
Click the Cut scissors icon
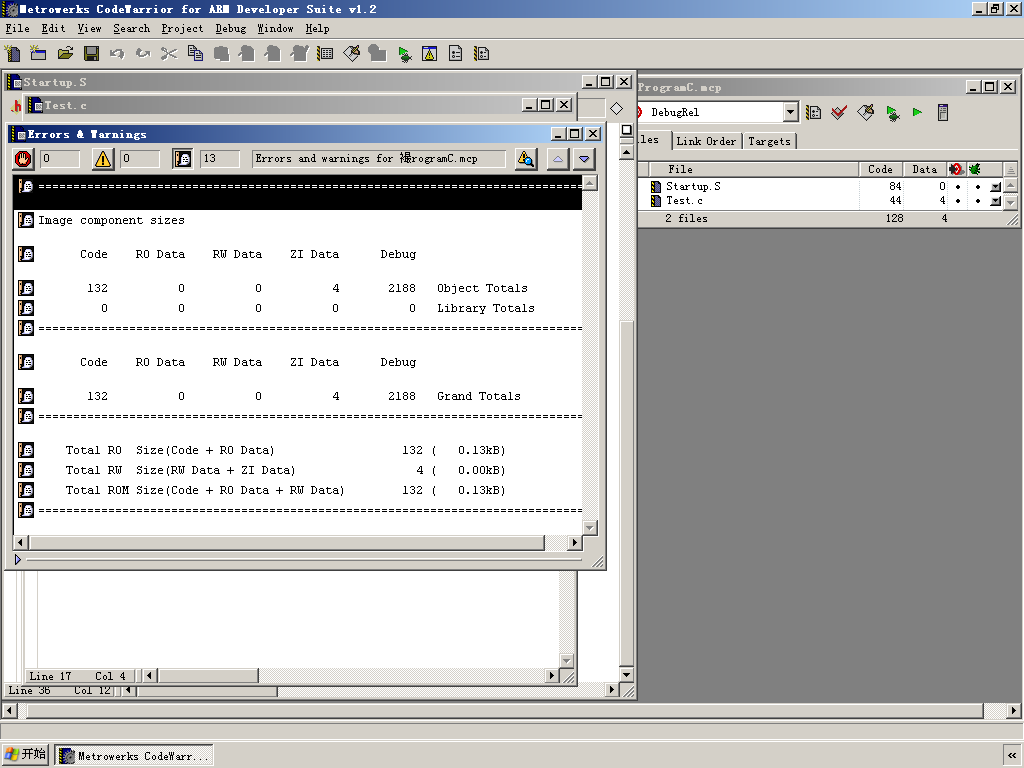[169, 54]
